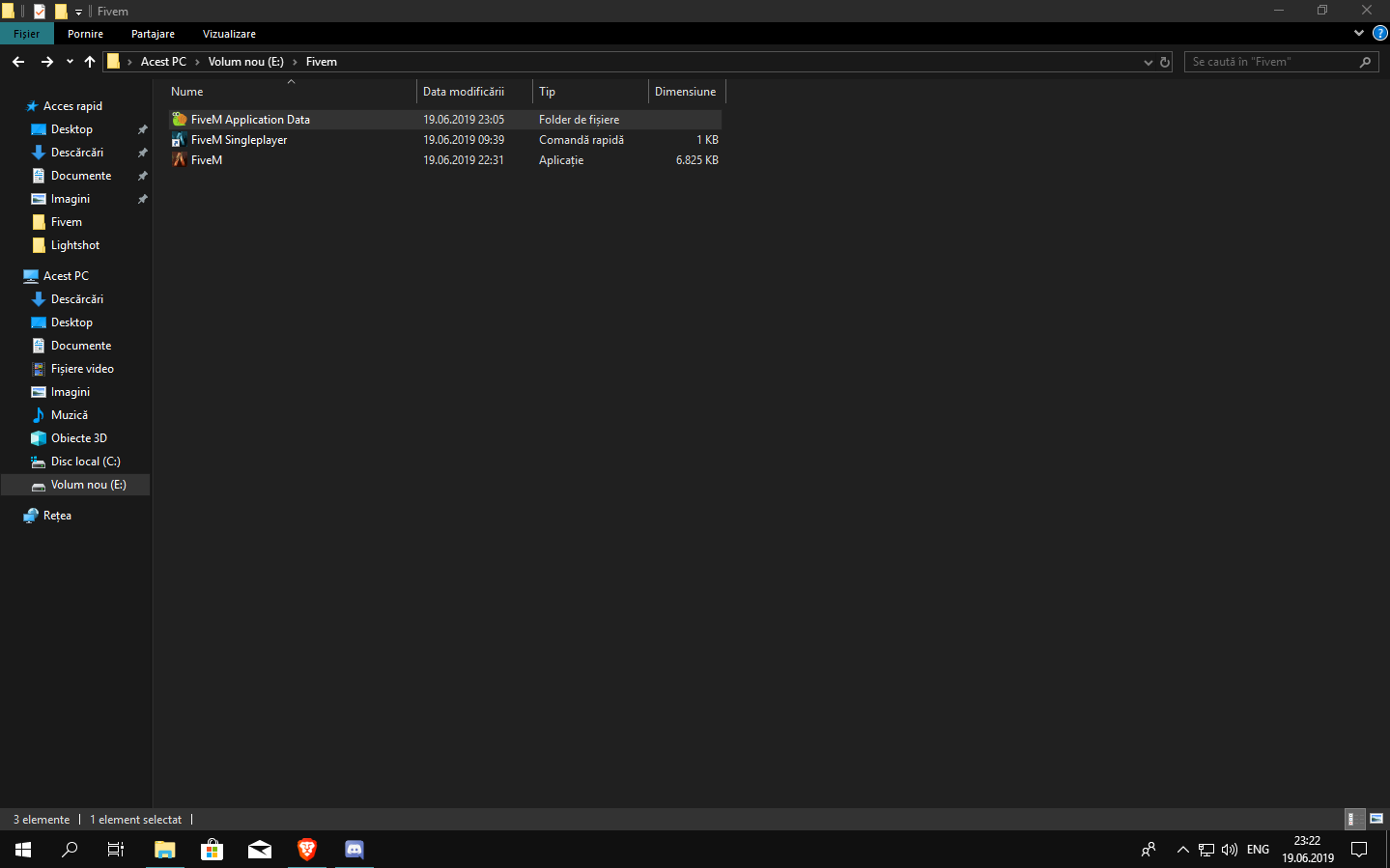Select FiveM Application Data folder

pos(444,120)
